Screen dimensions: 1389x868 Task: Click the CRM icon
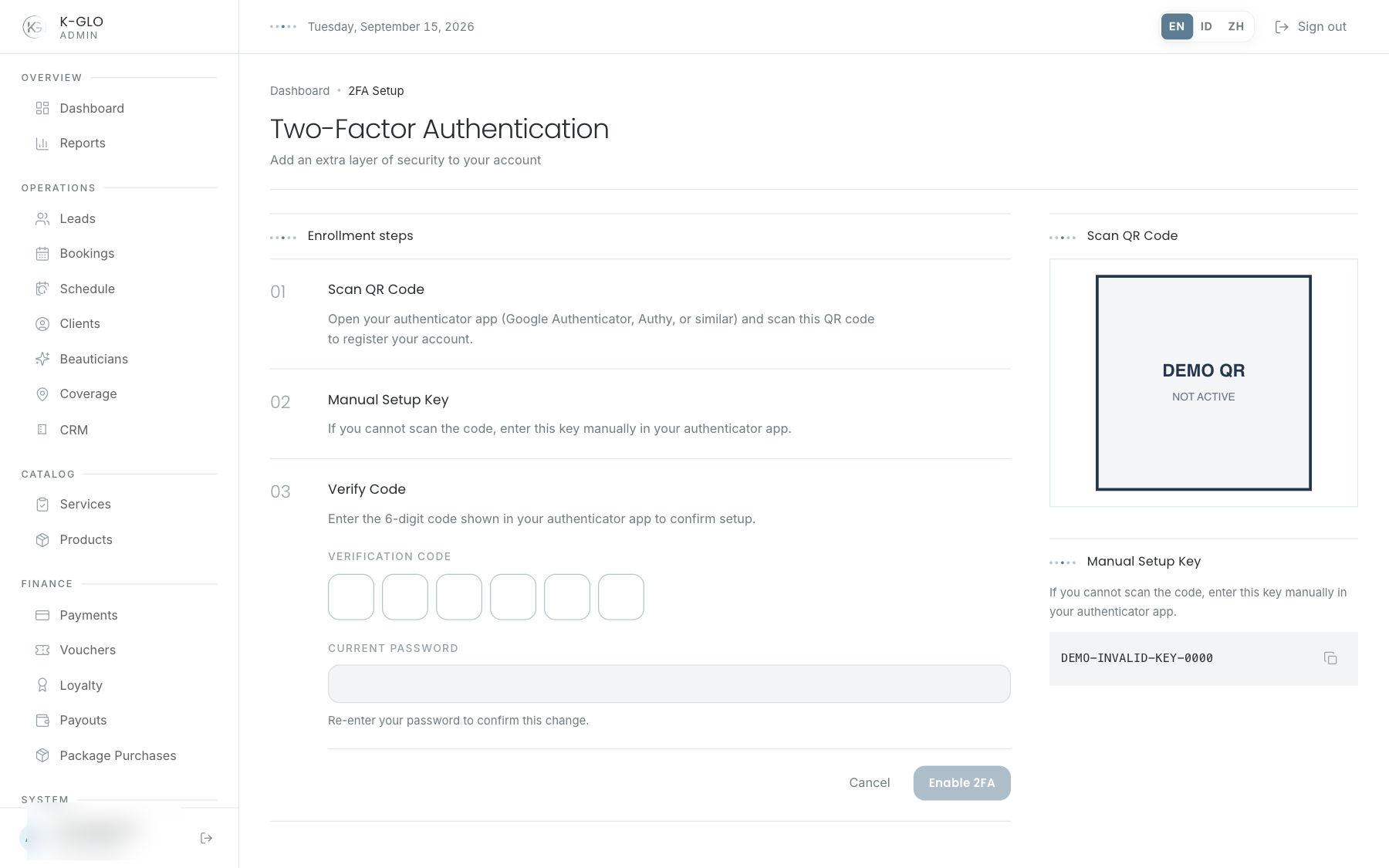pos(42,430)
